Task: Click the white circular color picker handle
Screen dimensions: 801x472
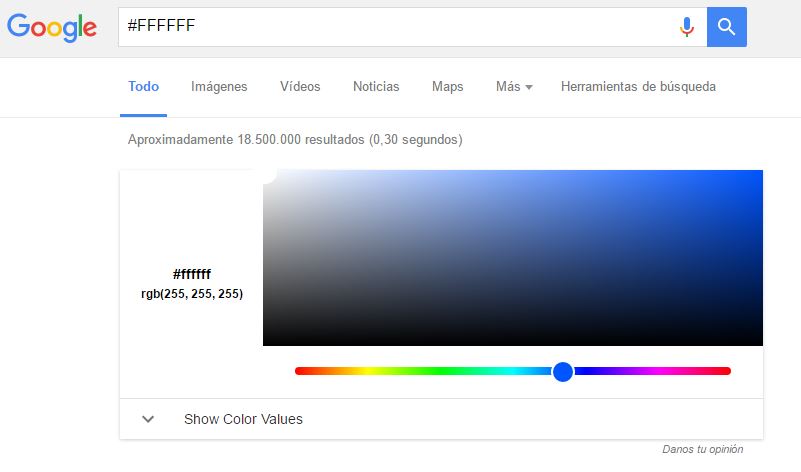Action: 265,172
